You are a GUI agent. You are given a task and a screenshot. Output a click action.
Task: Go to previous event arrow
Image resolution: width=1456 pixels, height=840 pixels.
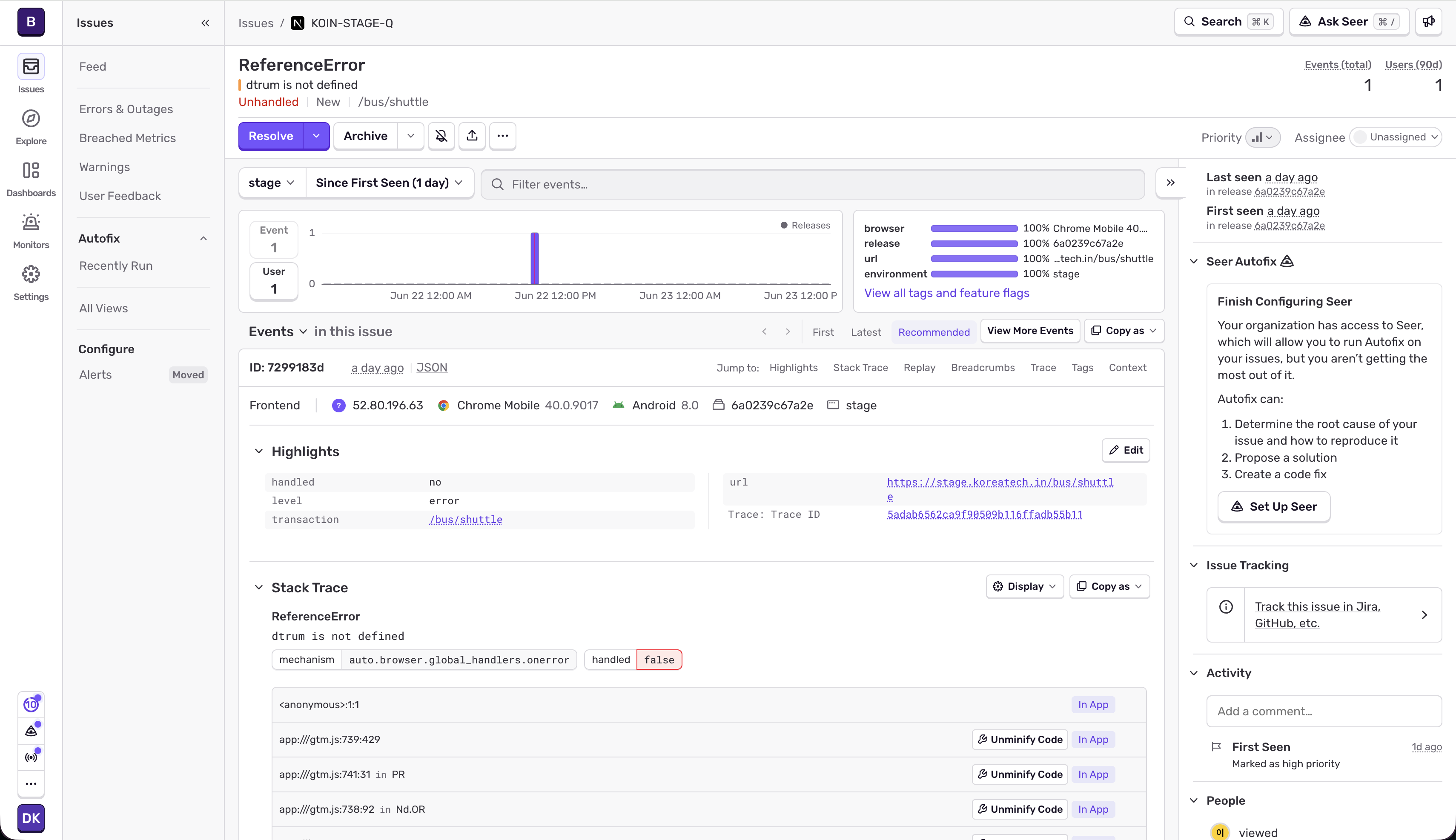(x=764, y=332)
